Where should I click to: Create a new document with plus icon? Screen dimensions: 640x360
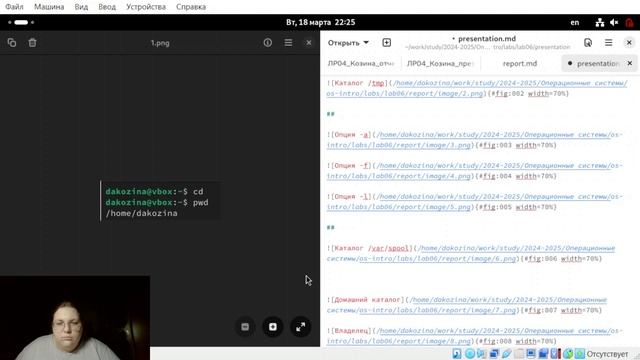pyautogui.click(x=387, y=42)
